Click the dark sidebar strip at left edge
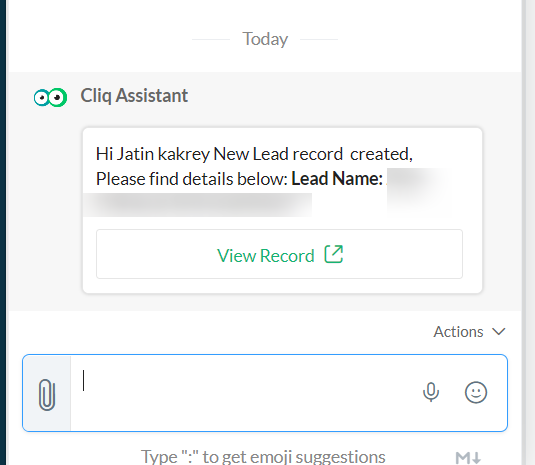The image size is (535, 465). pyautogui.click(x=3, y=232)
